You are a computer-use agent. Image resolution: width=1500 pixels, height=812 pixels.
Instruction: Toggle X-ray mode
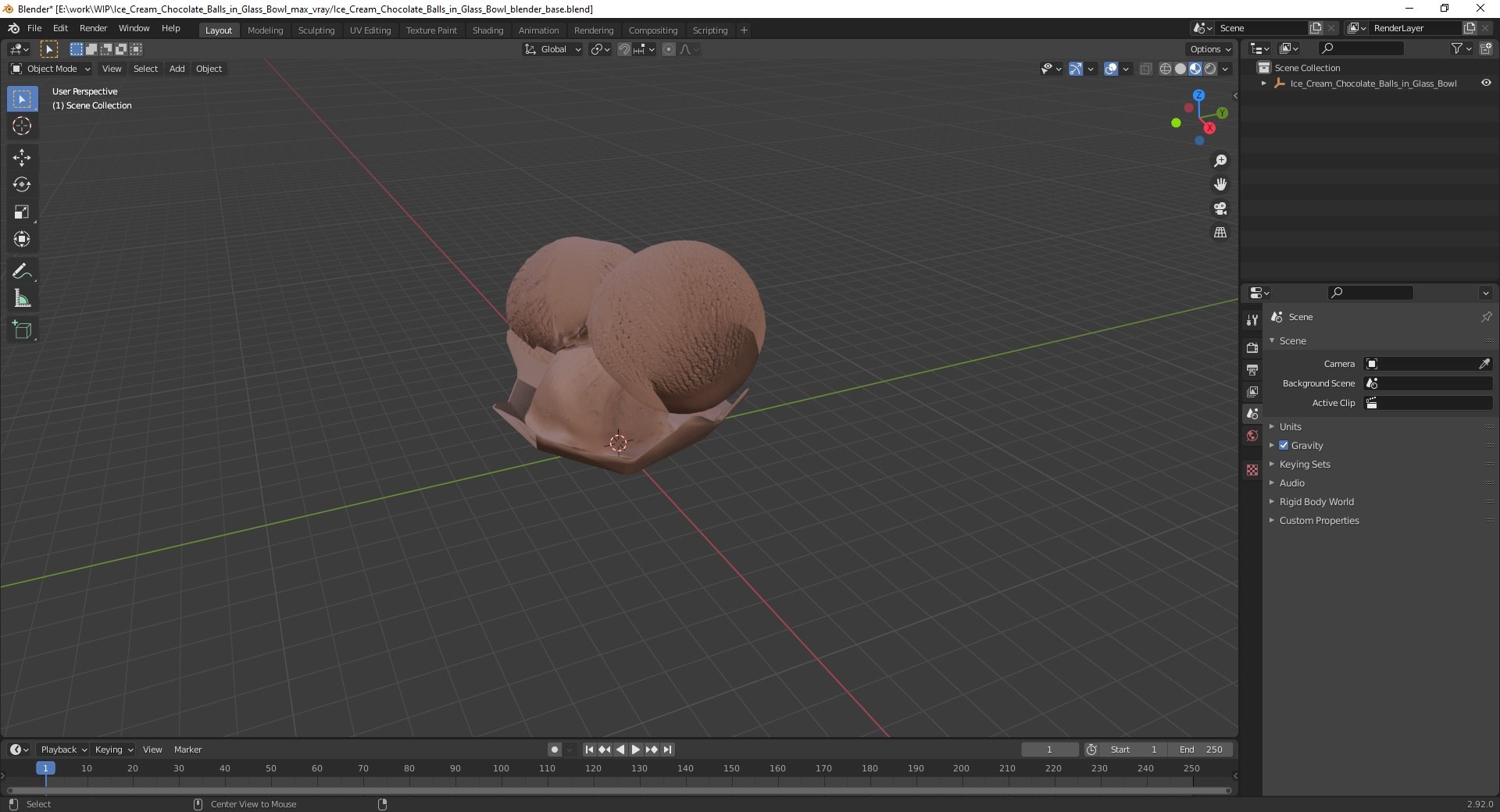point(1145,69)
